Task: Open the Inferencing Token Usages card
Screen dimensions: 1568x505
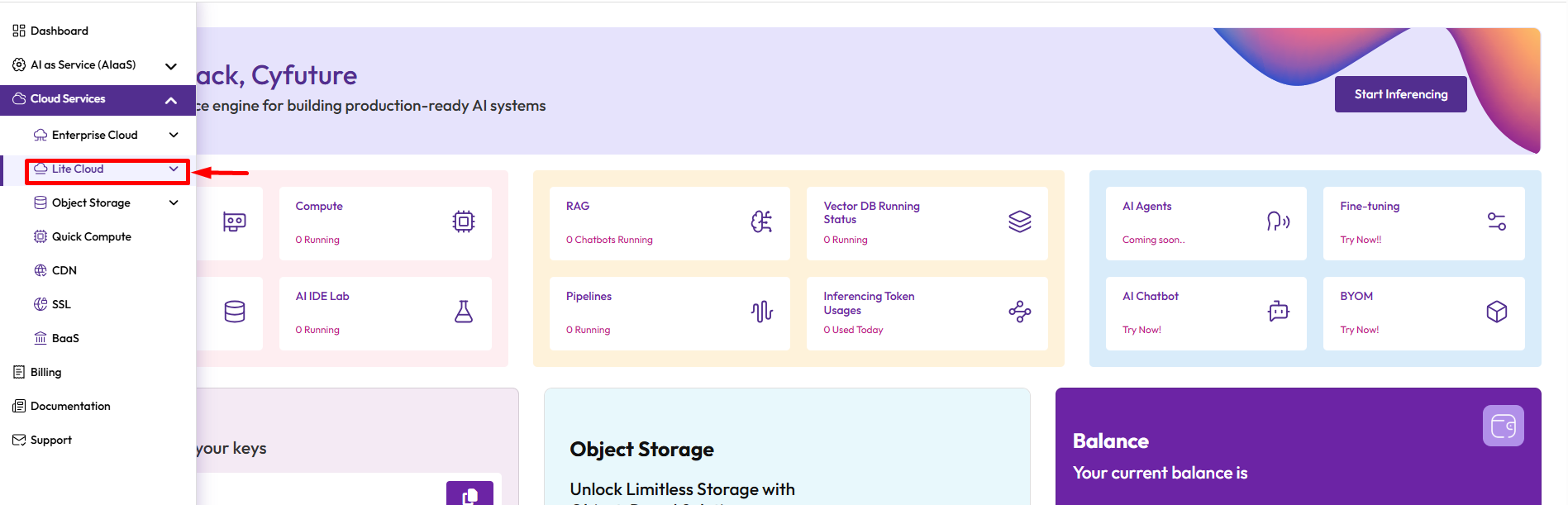Action: click(926, 312)
